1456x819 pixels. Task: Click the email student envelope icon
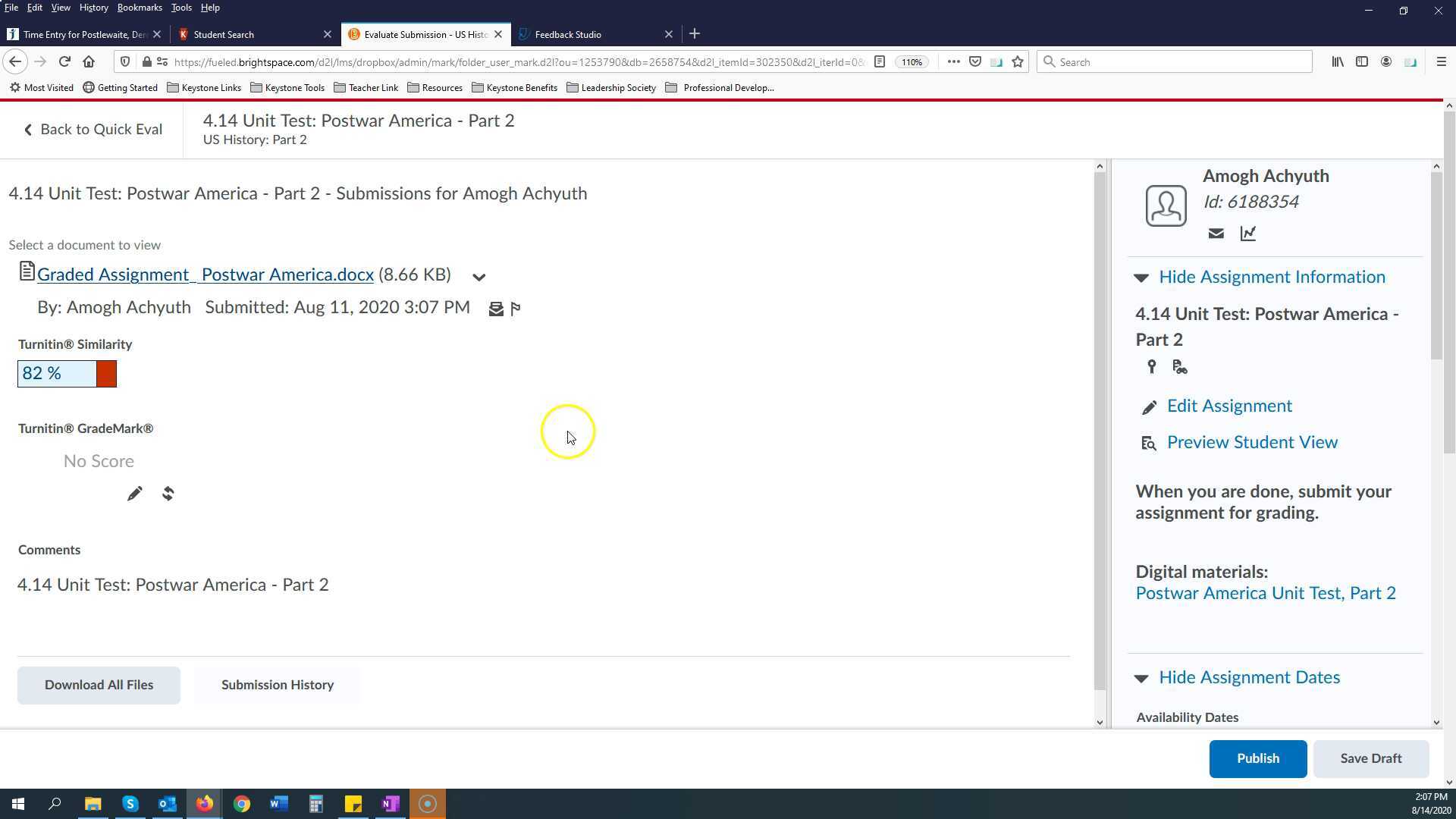pos(1216,234)
